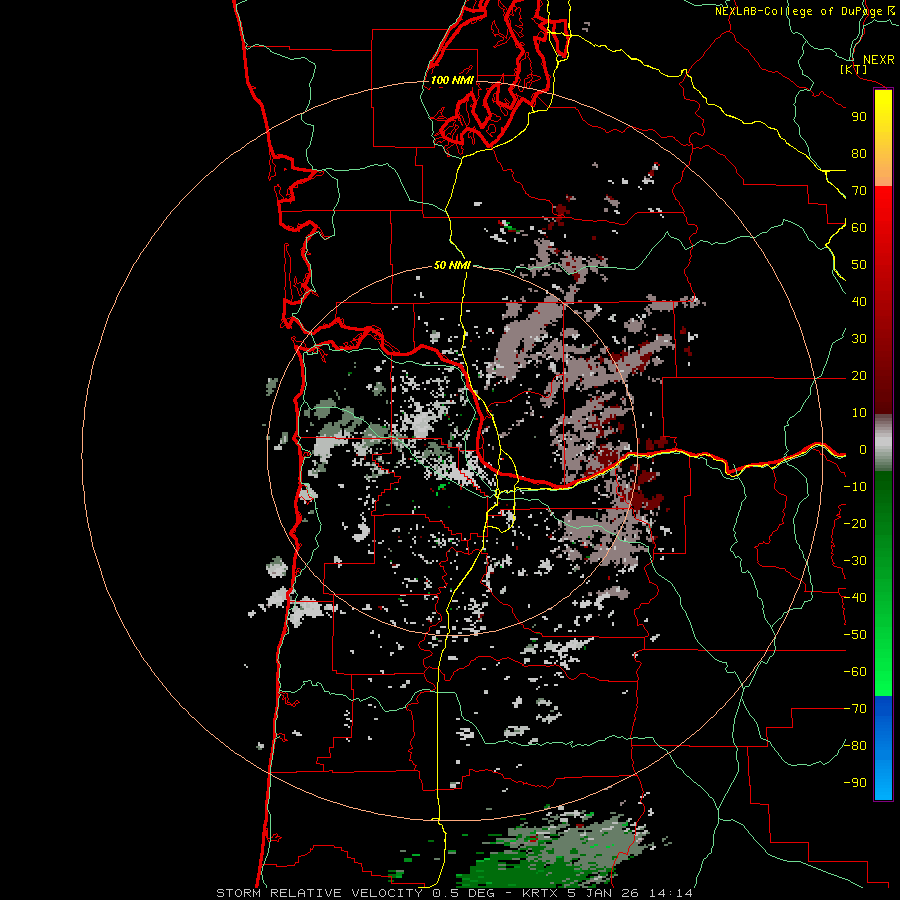This screenshot has height=900, width=900.
Task: Click the NEXR label above the color scale
Action: tap(878, 60)
